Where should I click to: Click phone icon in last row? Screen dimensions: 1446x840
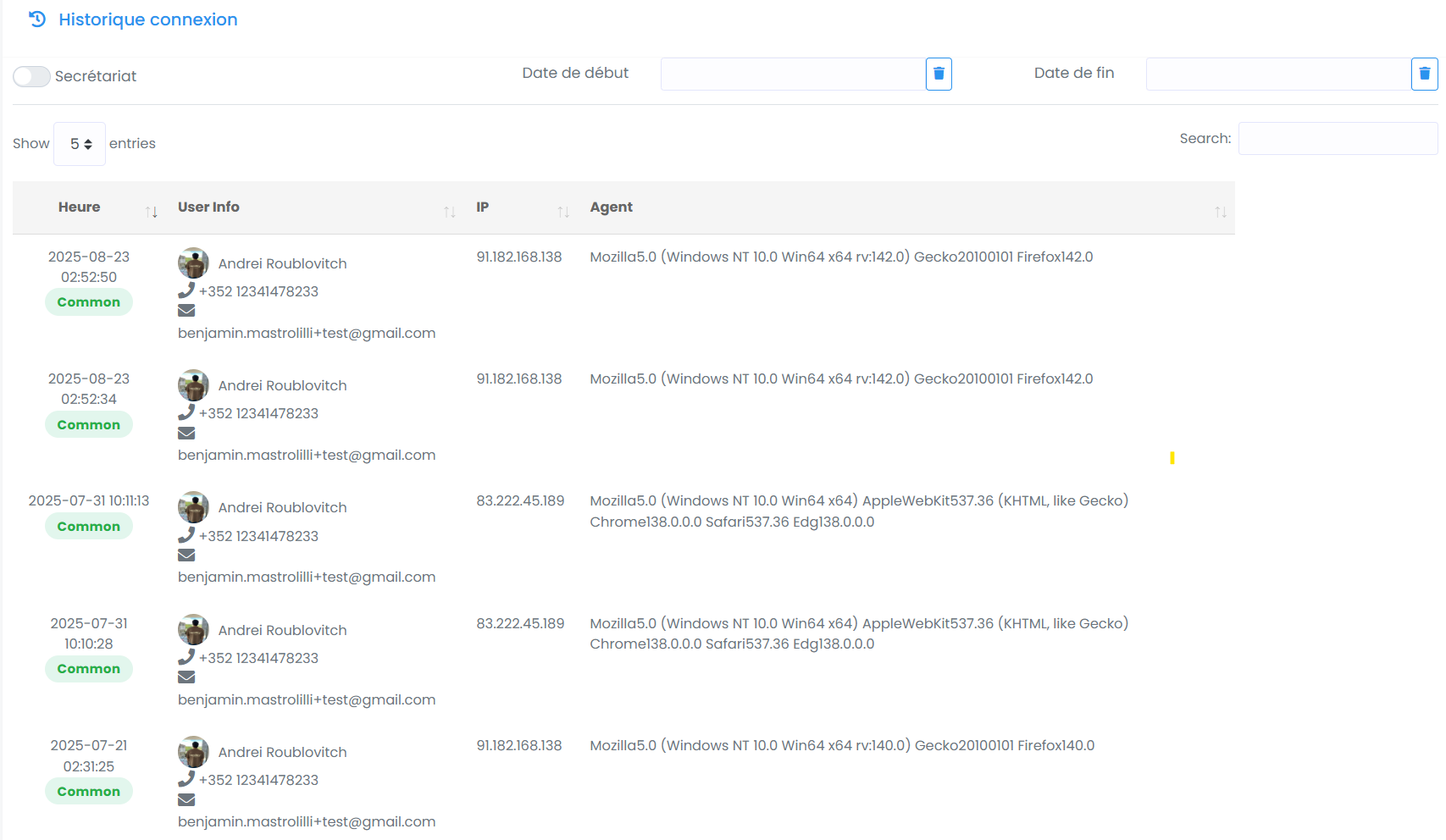186,779
